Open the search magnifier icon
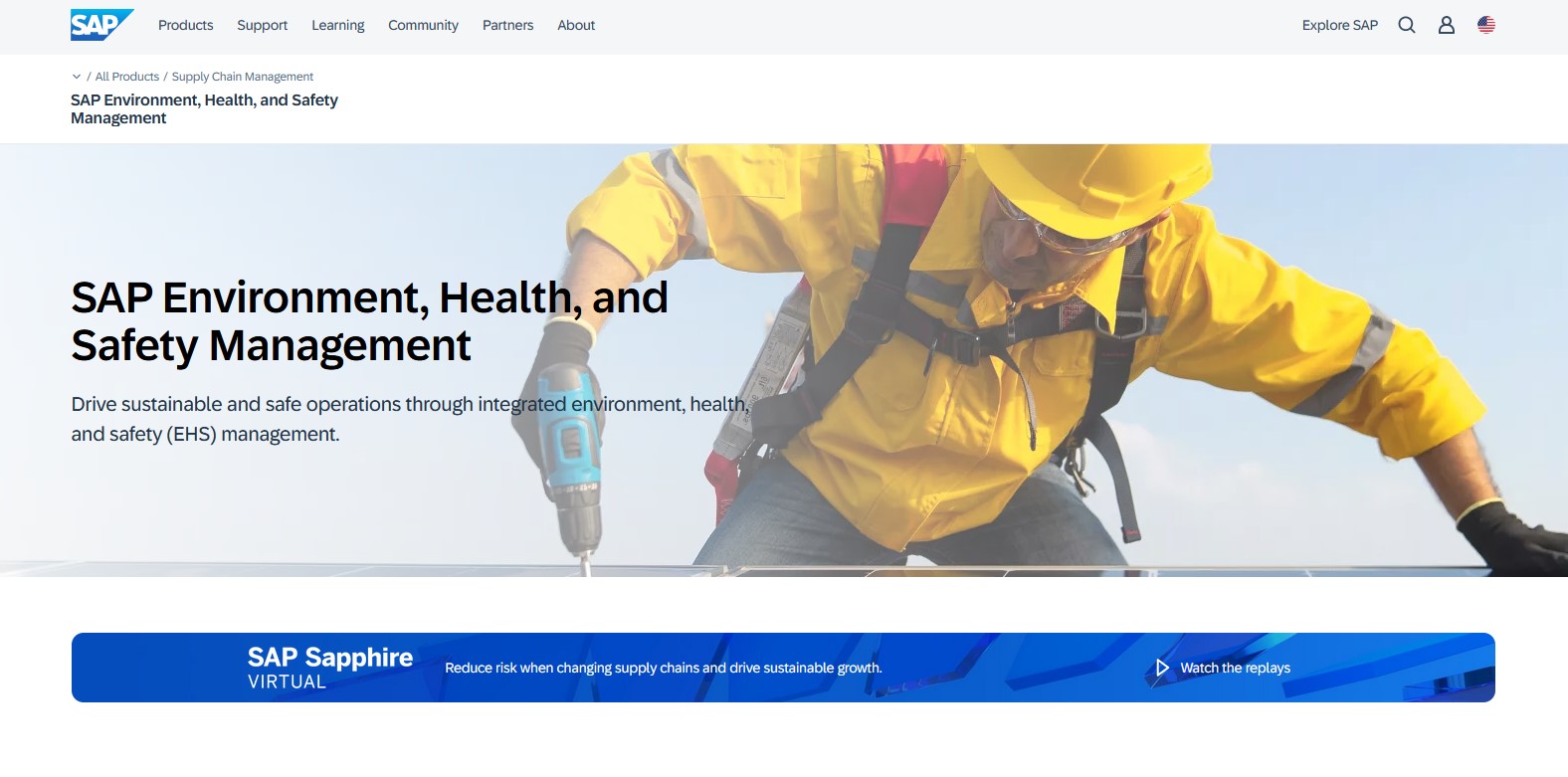This screenshot has height=777, width=1568. (1407, 25)
